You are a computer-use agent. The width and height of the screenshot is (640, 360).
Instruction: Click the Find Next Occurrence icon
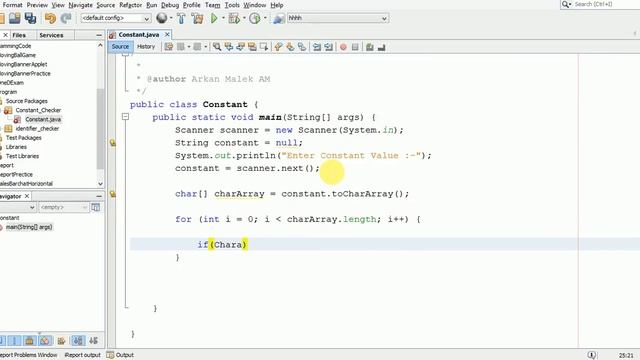tap(240, 47)
